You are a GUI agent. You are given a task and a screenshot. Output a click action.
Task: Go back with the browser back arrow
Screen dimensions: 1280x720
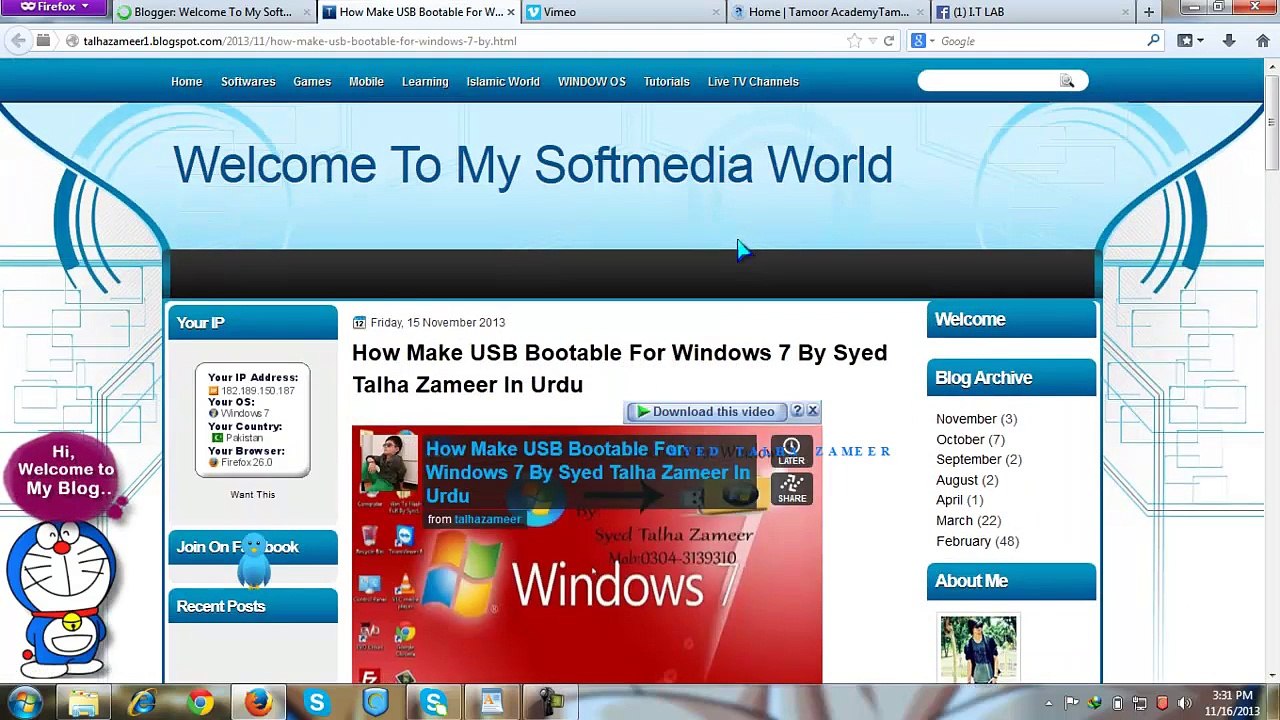coord(18,41)
